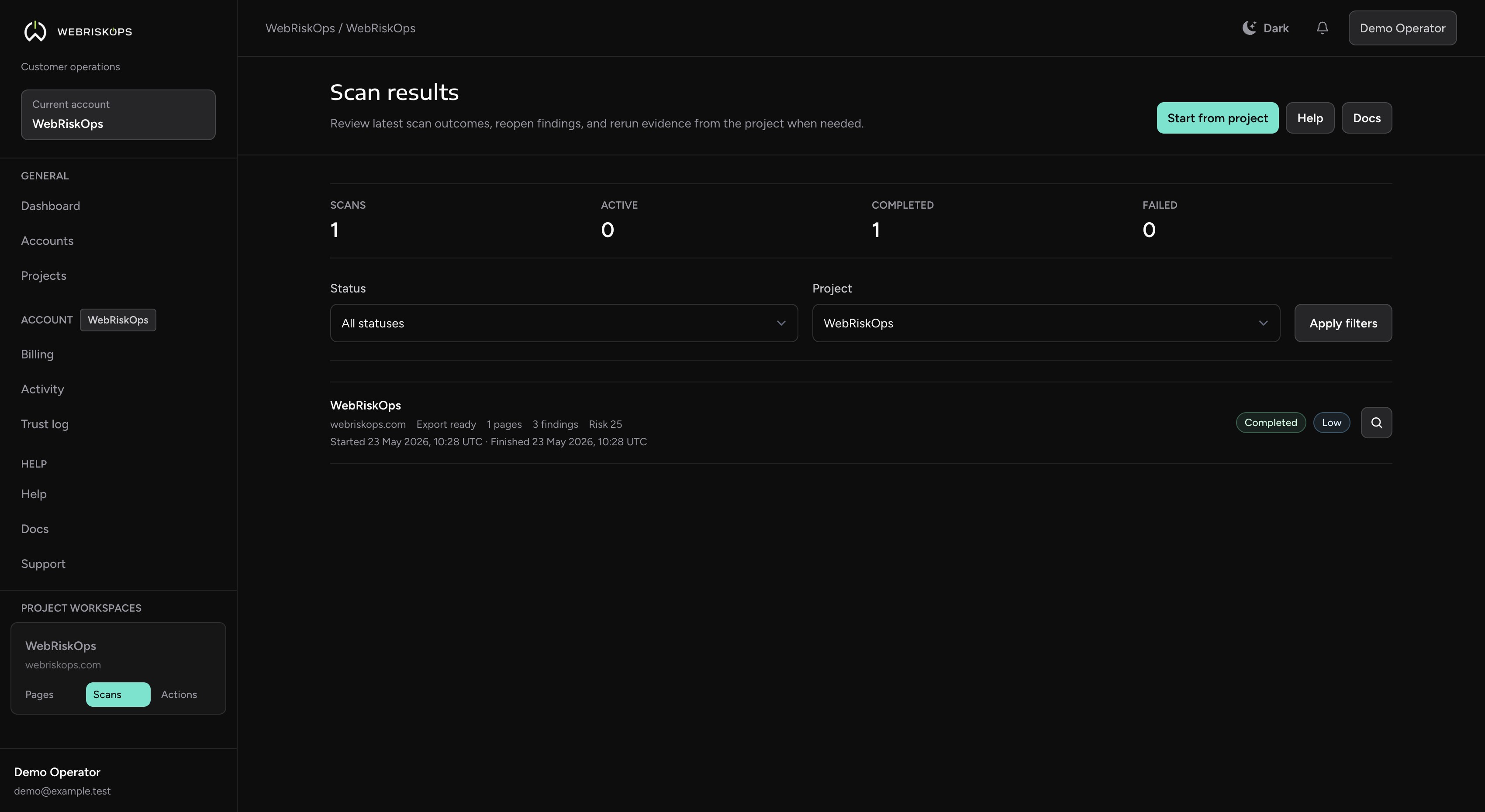The image size is (1485, 812).
Task: Expand the Project WebRiskOps dropdown
Action: click(x=1046, y=323)
